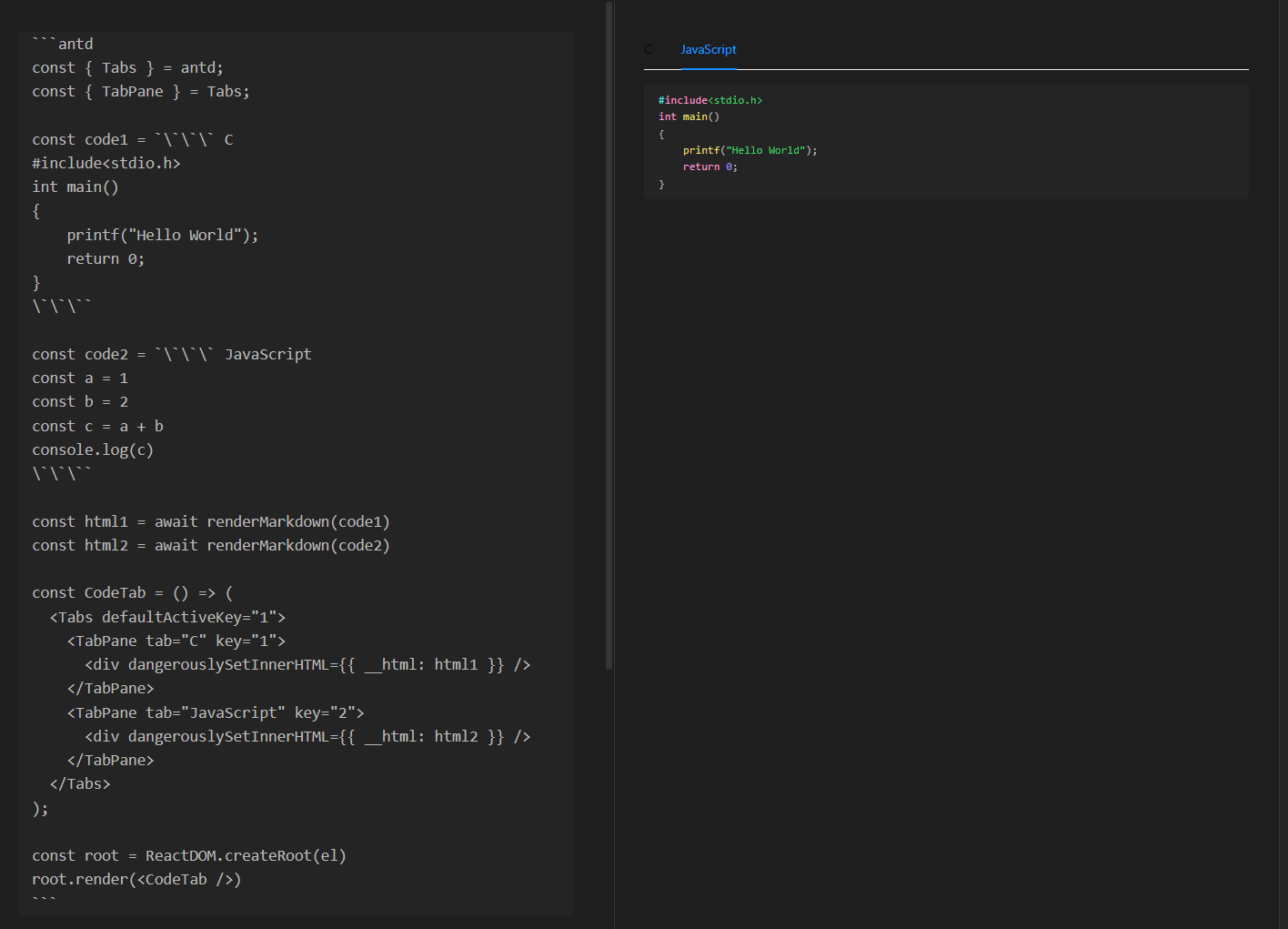Click the TabPane tab="JavaScript" line
This screenshot has width=1288, height=929.
pyautogui.click(x=215, y=712)
